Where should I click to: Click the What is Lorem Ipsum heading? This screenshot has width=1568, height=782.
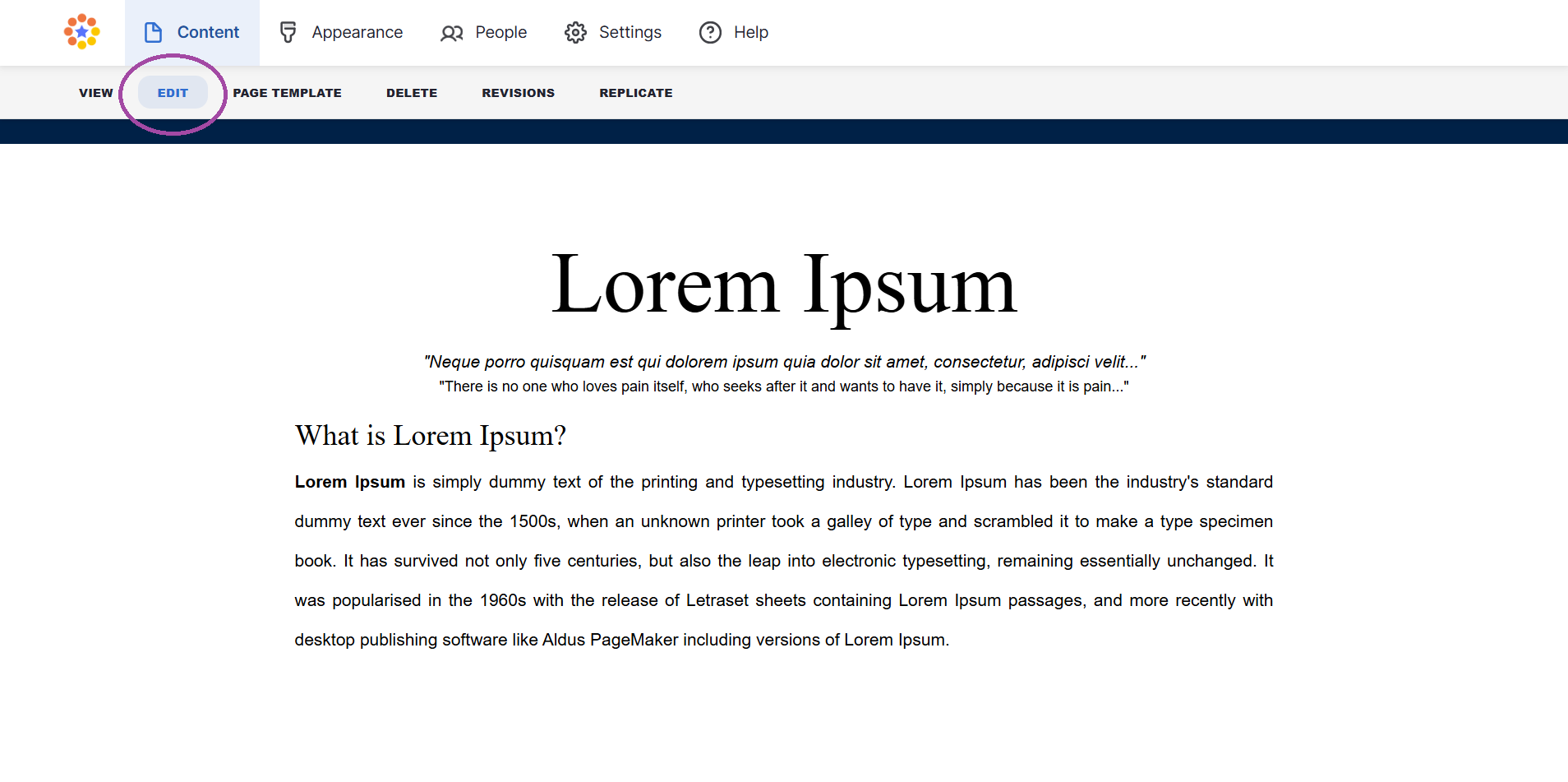click(x=430, y=435)
